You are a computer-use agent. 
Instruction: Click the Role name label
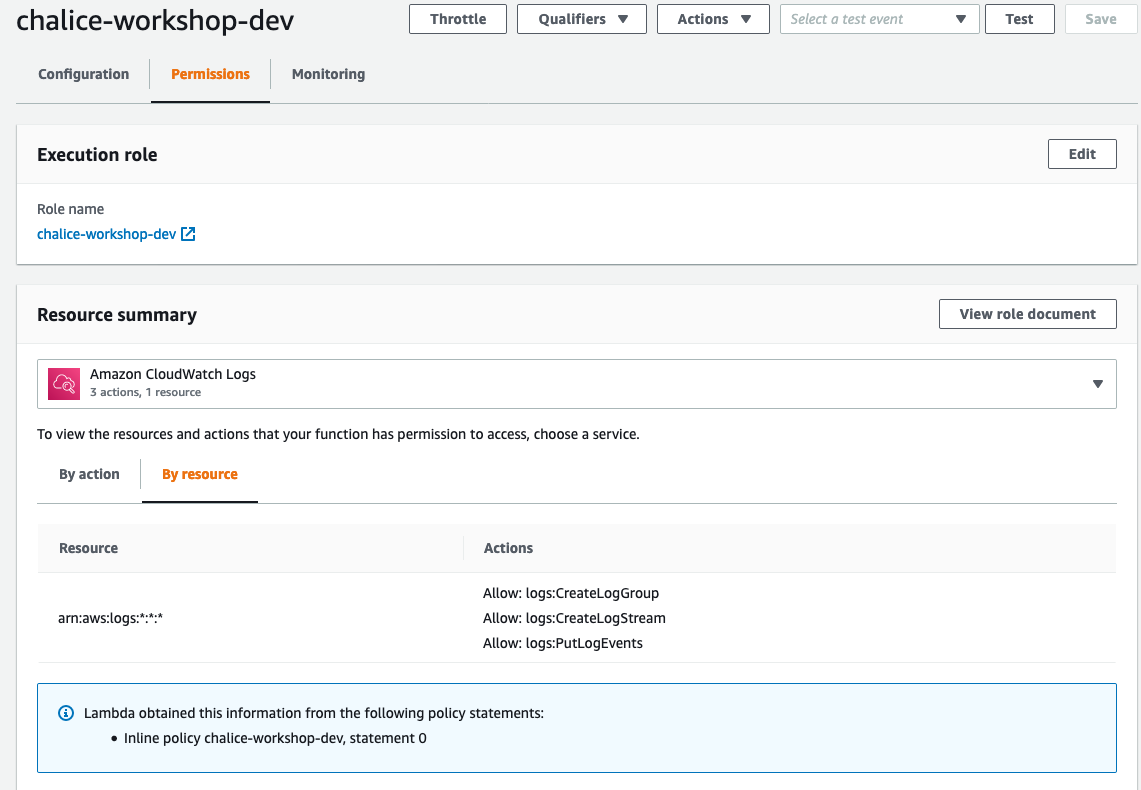click(x=71, y=210)
